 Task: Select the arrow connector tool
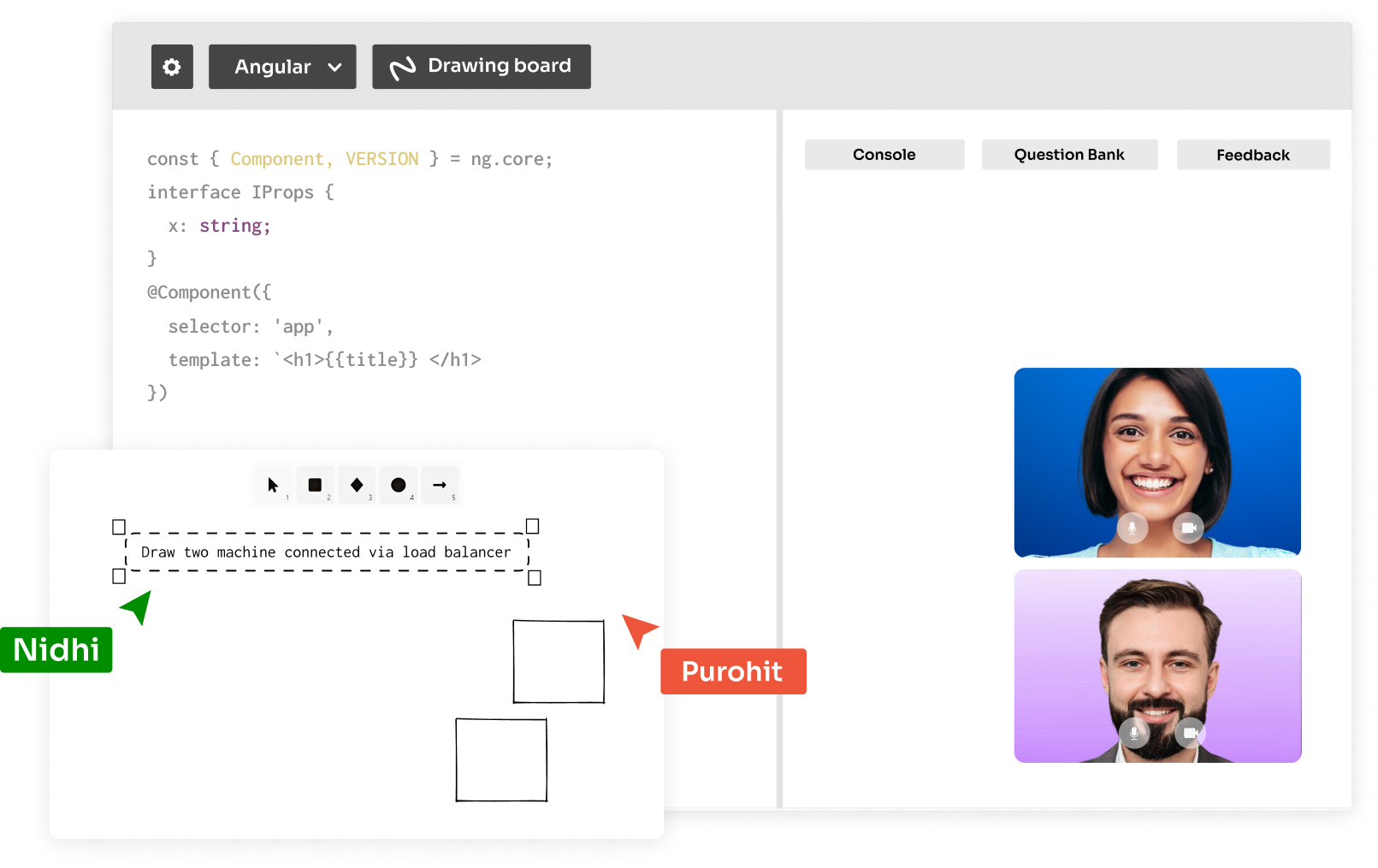point(440,485)
